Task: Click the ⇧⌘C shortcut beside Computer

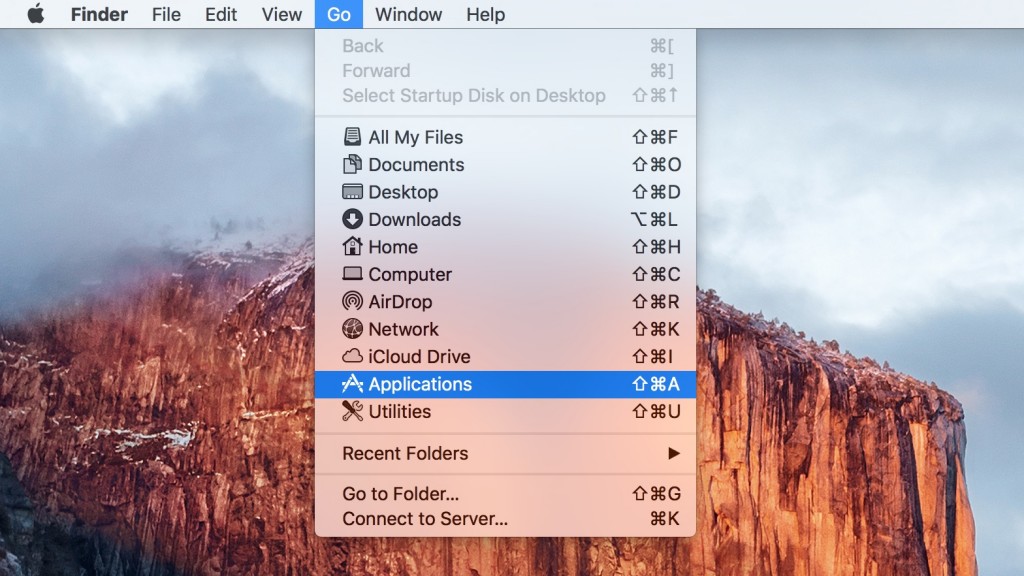Action: point(656,274)
